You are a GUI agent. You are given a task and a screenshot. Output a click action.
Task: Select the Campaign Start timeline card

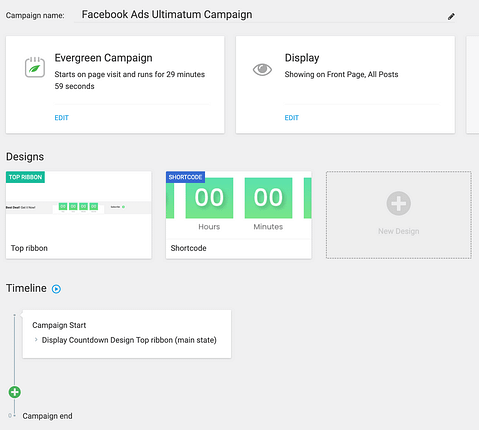[127, 334]
